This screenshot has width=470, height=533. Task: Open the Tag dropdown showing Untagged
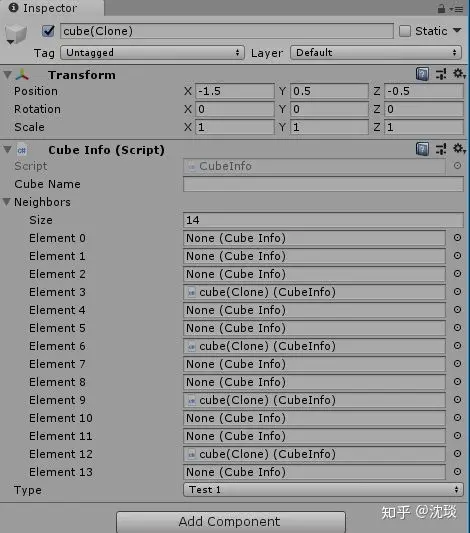152,53
